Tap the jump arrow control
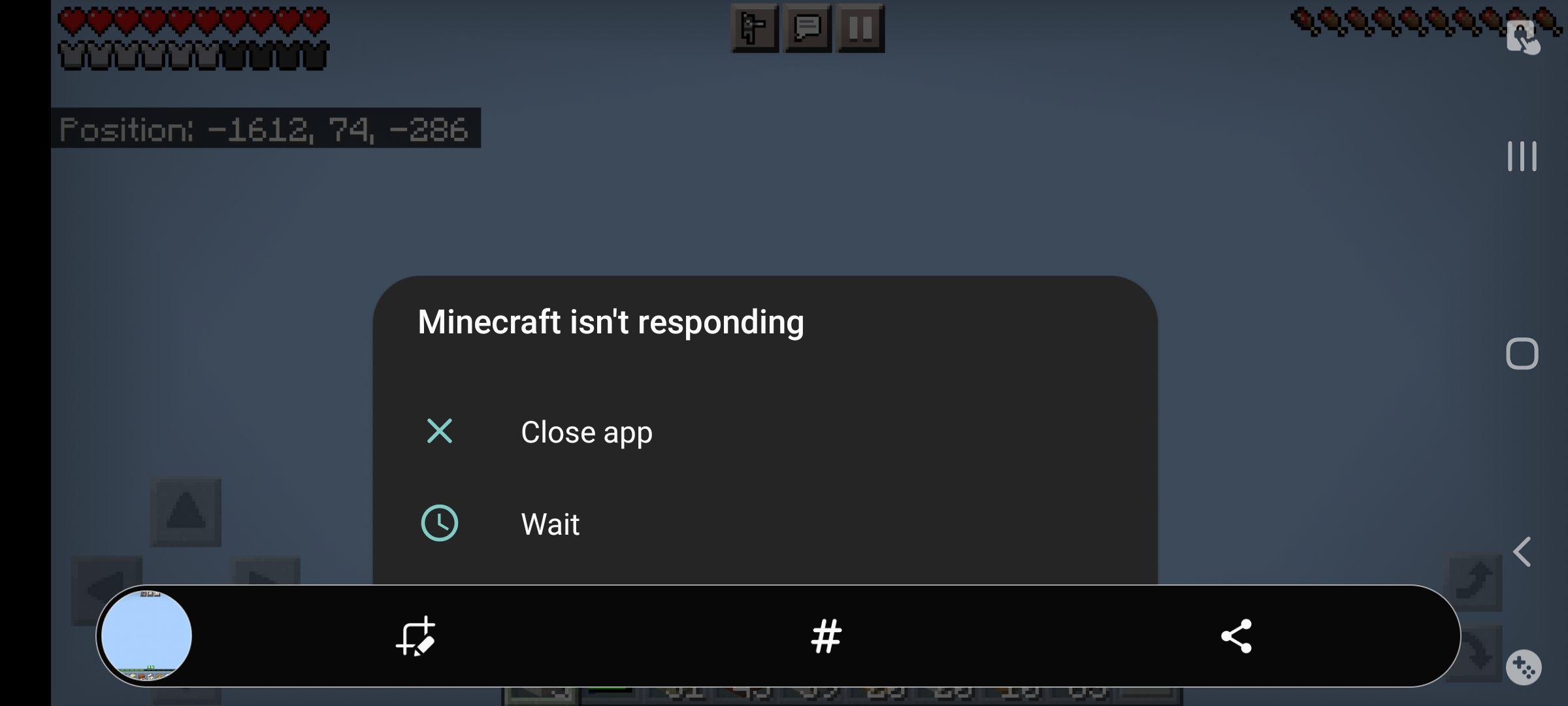 click(1473, 581)
